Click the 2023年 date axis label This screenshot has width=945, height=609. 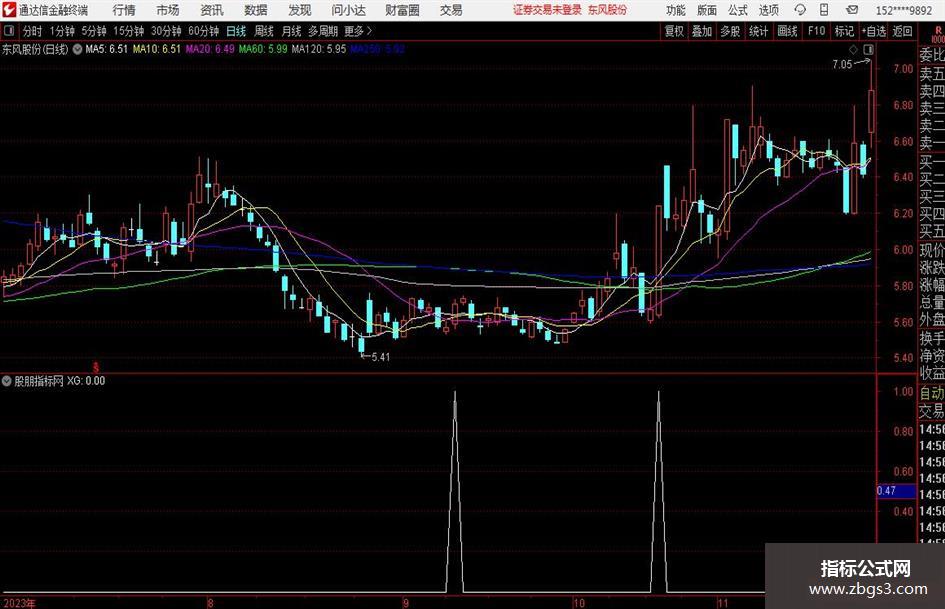[x=19, y=603]
